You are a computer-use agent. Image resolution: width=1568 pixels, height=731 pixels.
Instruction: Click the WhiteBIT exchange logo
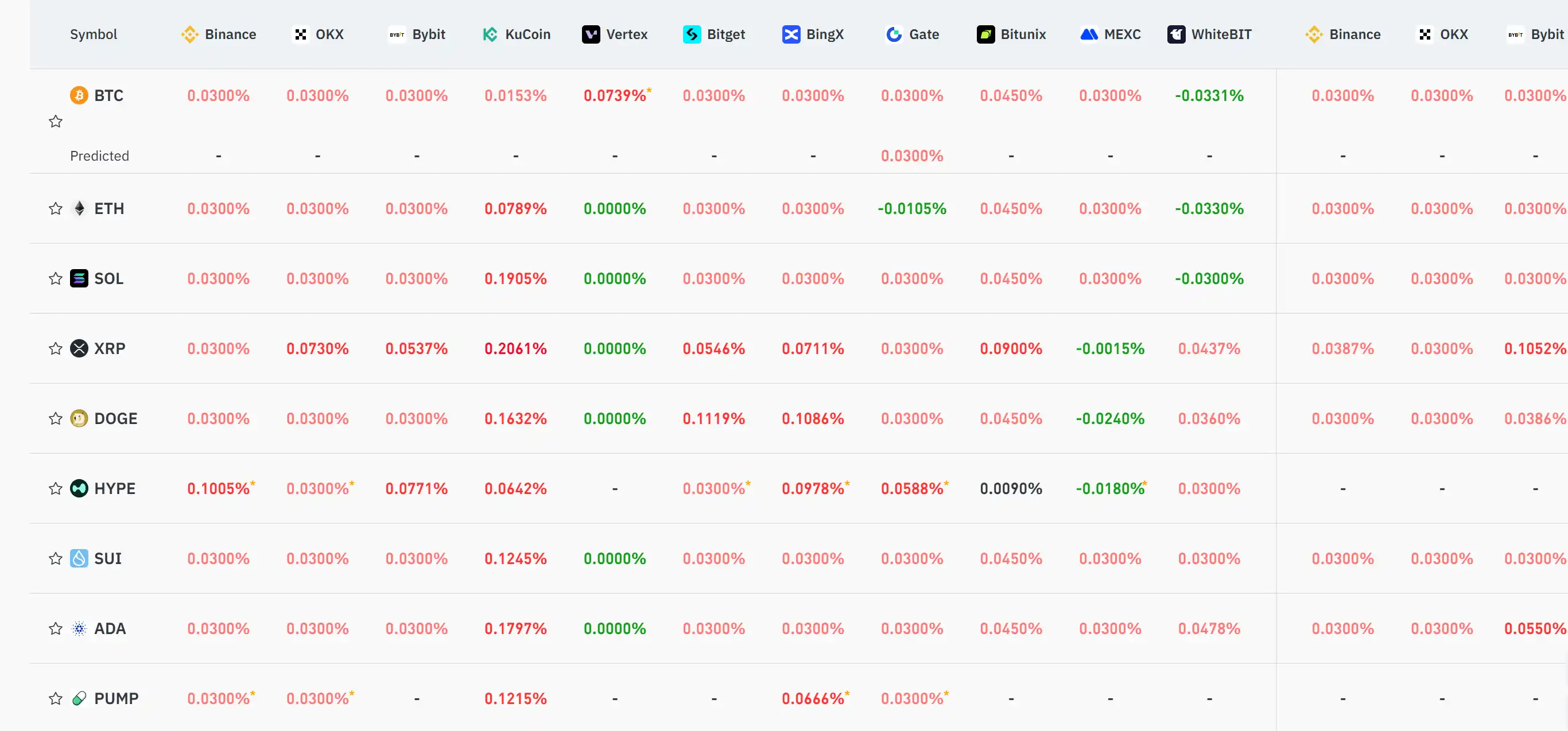[1176, 34]
